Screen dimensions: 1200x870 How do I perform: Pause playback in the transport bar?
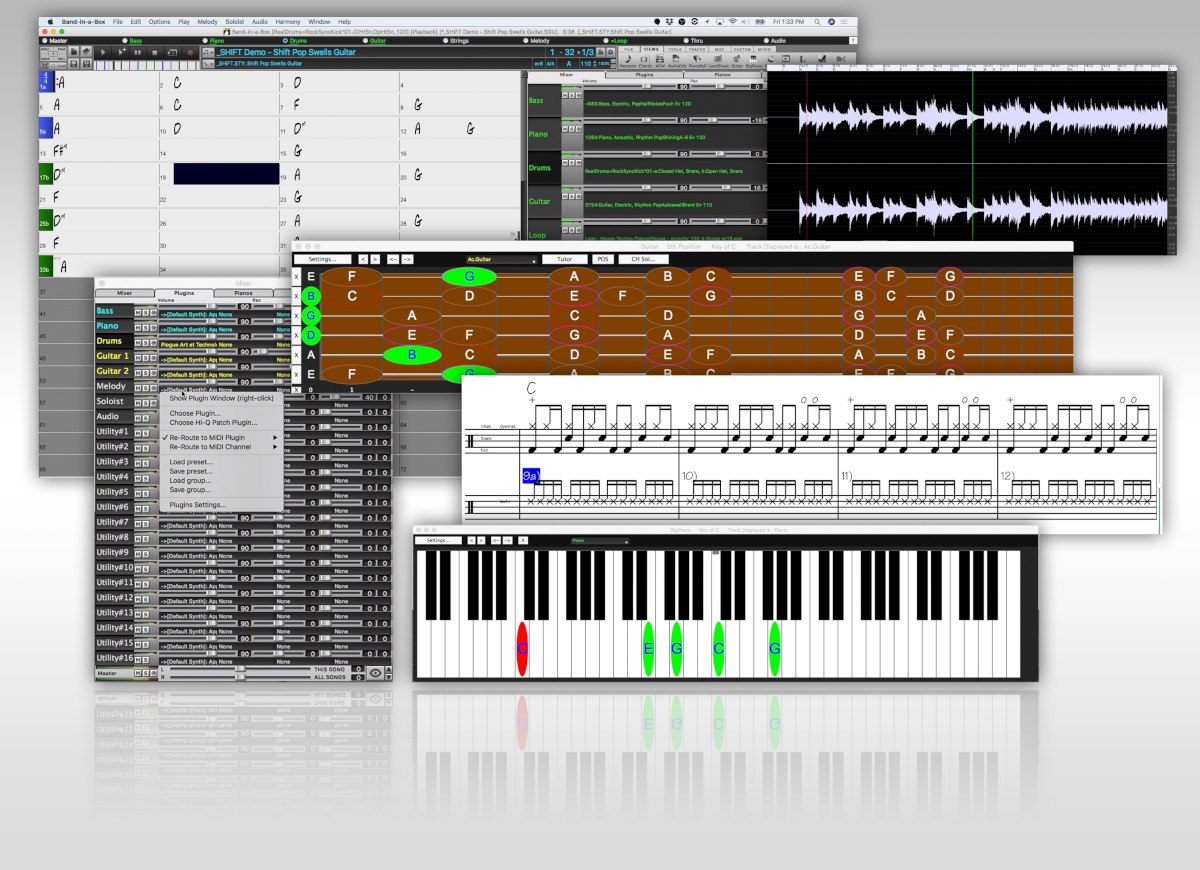tap(137, 52)
